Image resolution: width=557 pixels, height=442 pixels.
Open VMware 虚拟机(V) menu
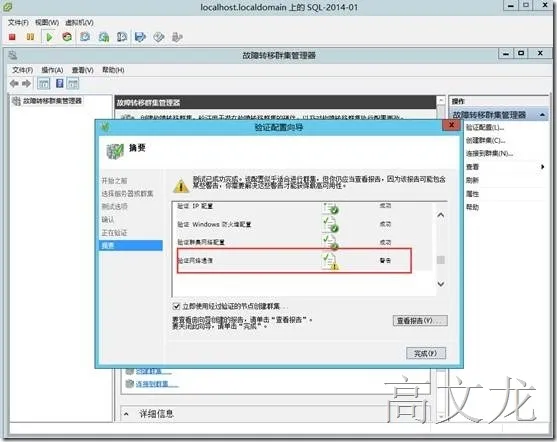click(79, 22)
